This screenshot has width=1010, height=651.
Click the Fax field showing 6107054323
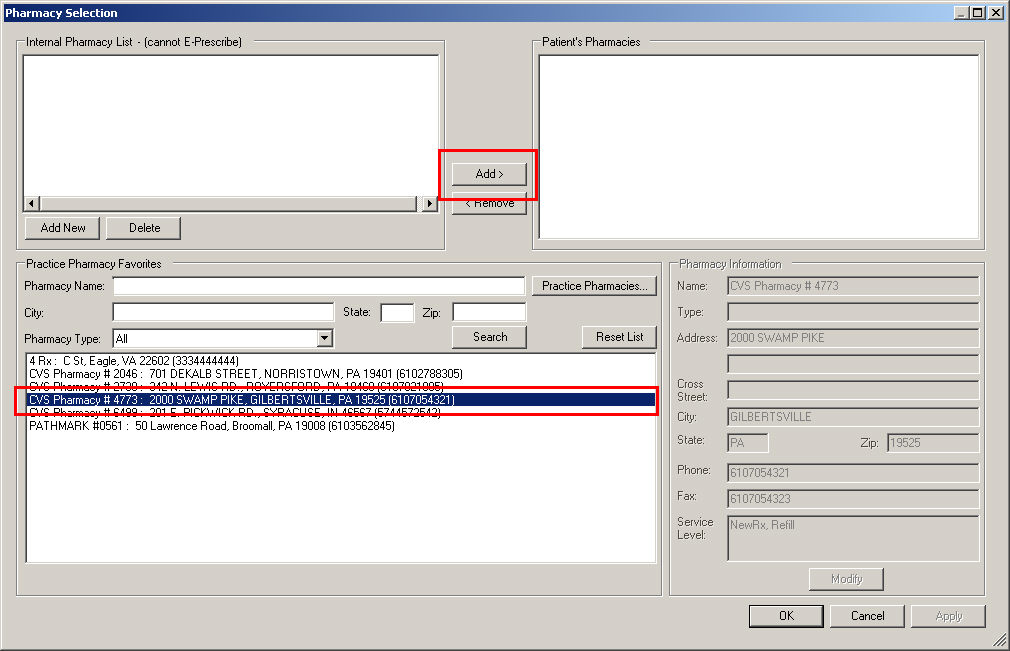(853, 499)
